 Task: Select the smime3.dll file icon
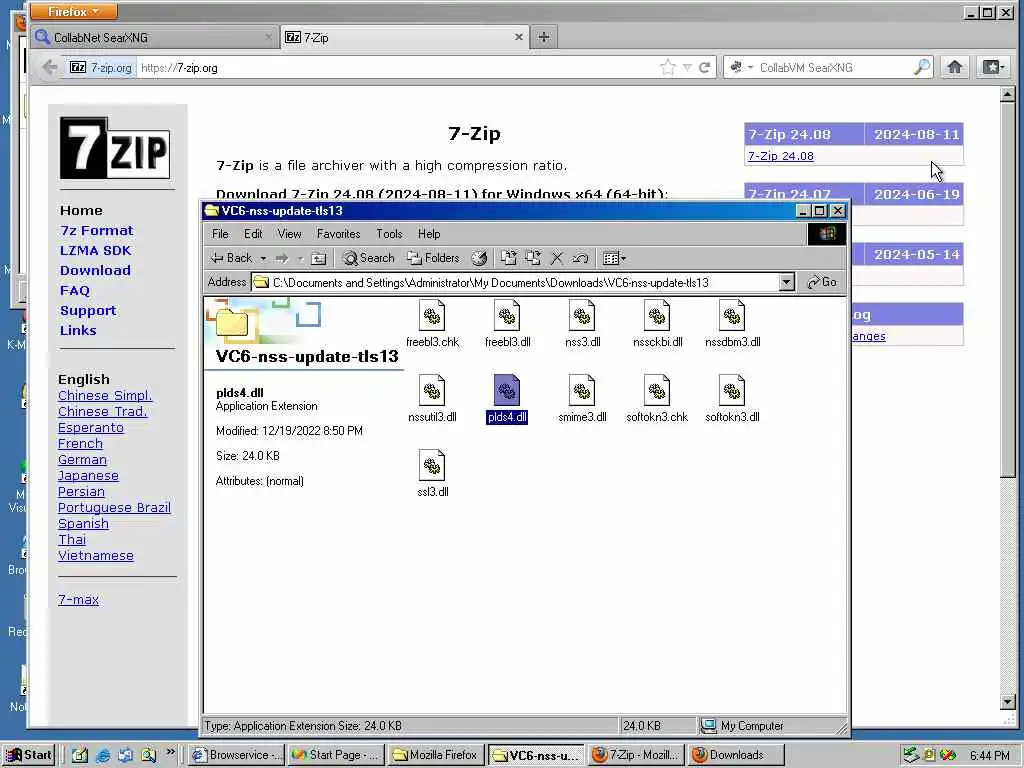pyautogui.click(x=582, y=392)
